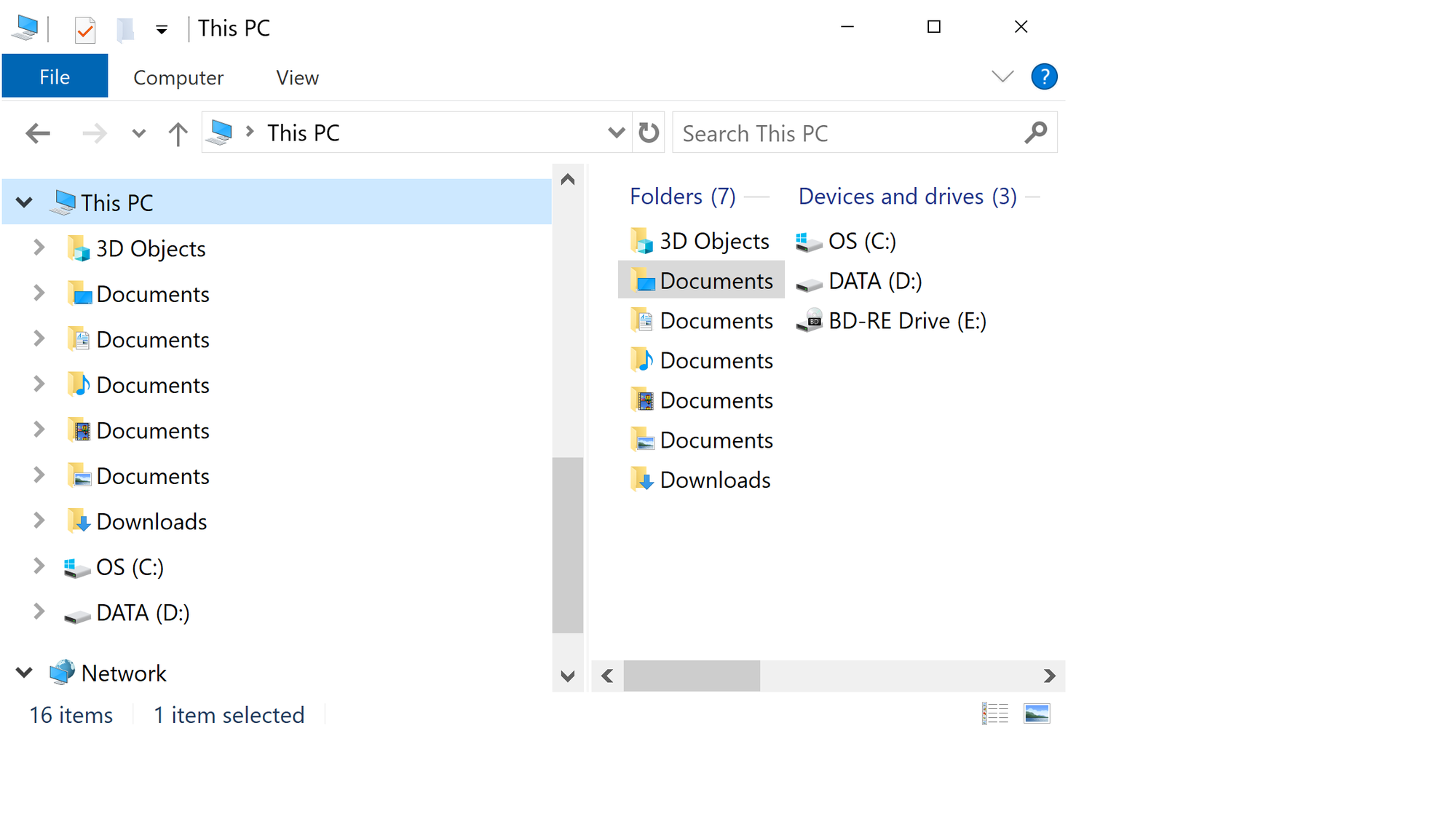
Task: Open Help with the question mark icon
Action: click(x=1044, y=76)
